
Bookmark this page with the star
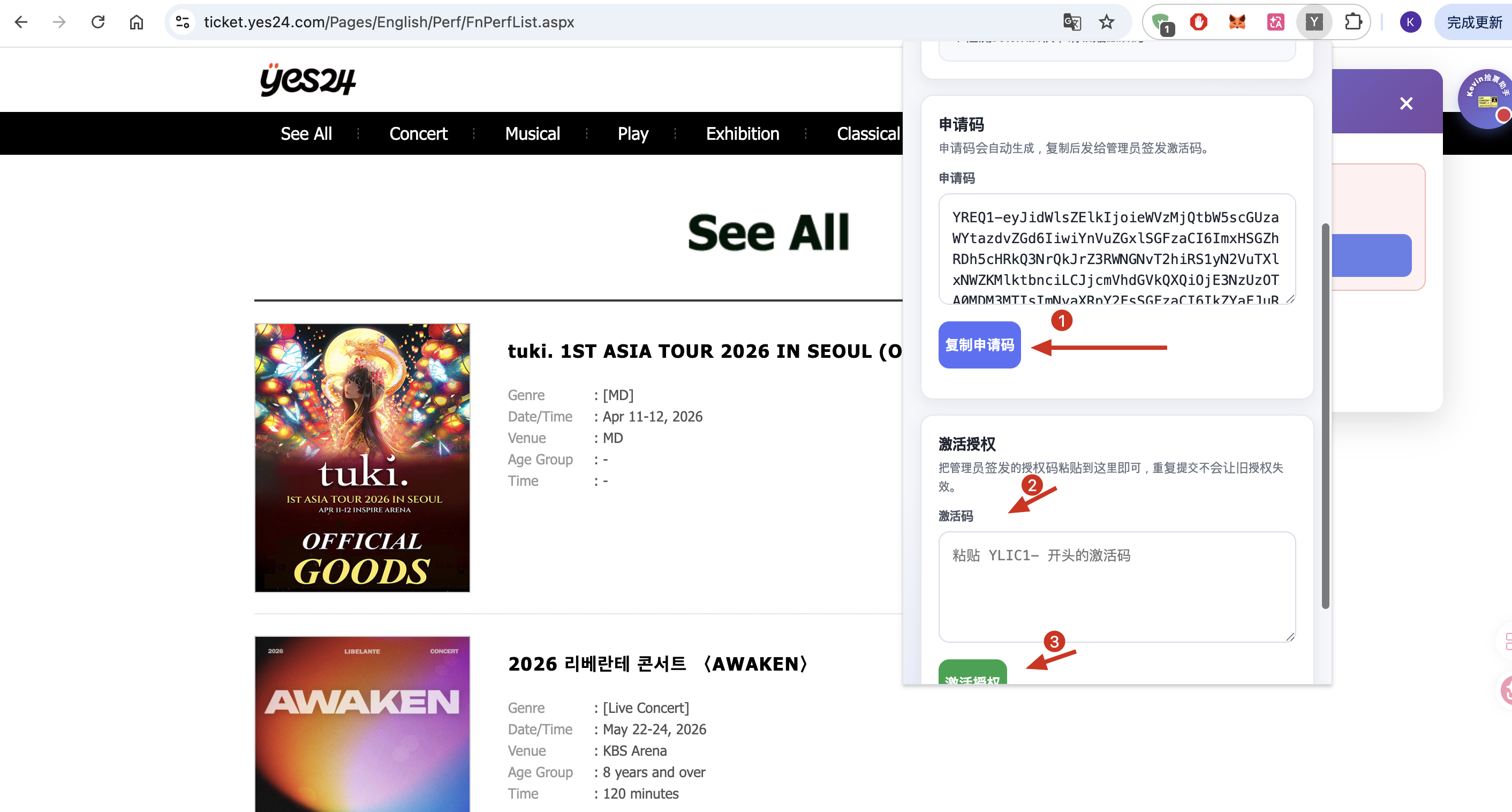click(x=1106, y=22)
